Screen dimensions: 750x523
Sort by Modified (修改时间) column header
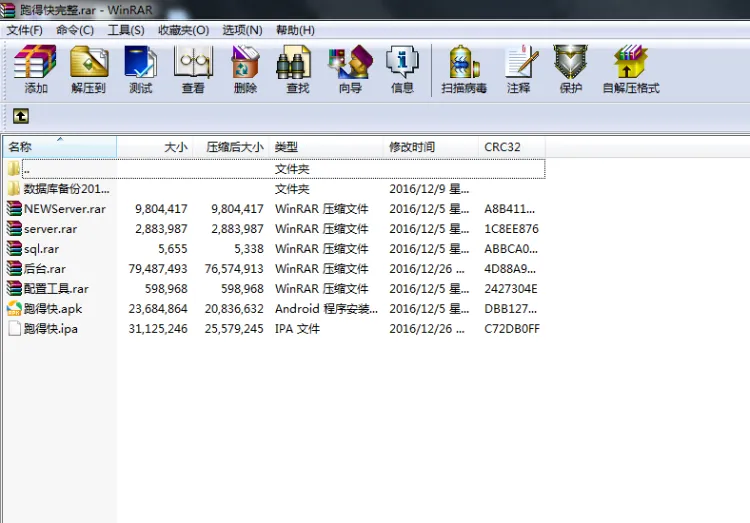[x=430, y=147]
